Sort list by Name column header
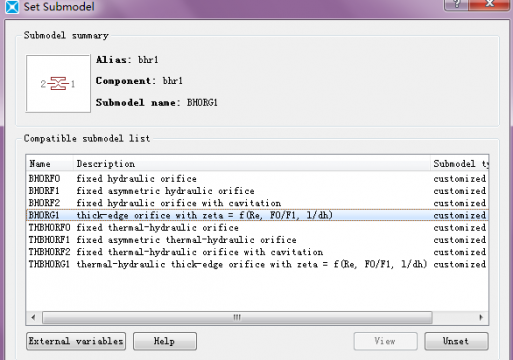This screenshot has height=360, width=513. coord(50,164)
